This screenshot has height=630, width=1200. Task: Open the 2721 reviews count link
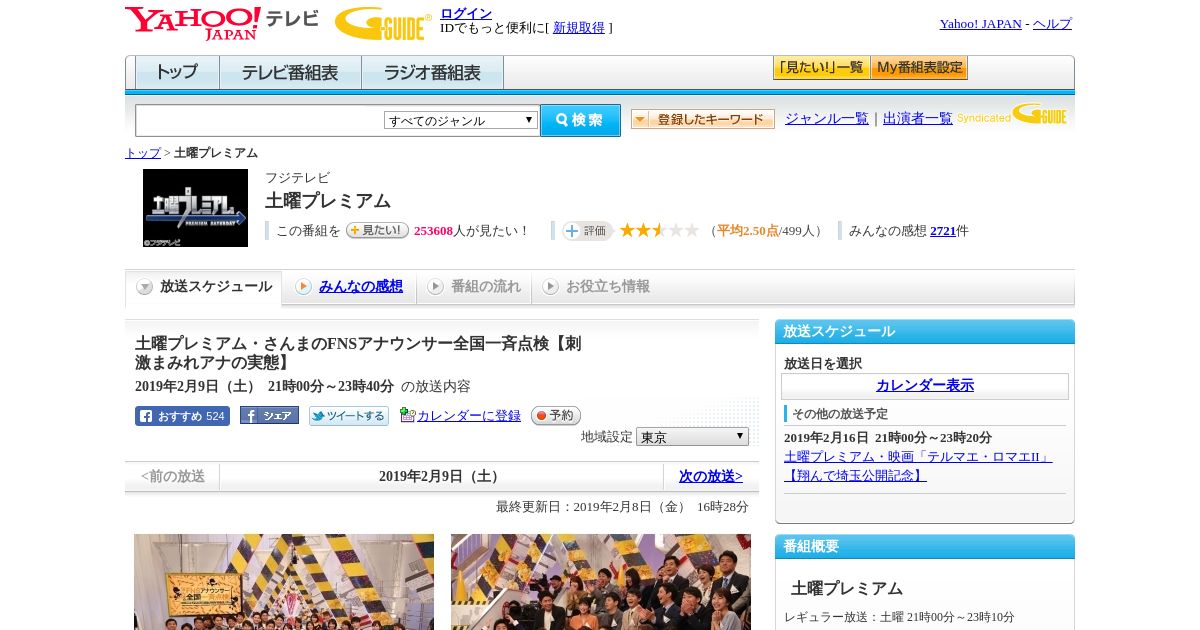tap(943, 231)
